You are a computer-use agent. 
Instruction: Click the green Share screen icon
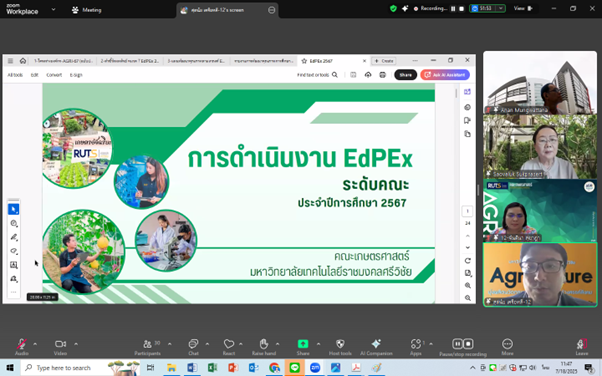pyautogui.click(x=303, y=343)
